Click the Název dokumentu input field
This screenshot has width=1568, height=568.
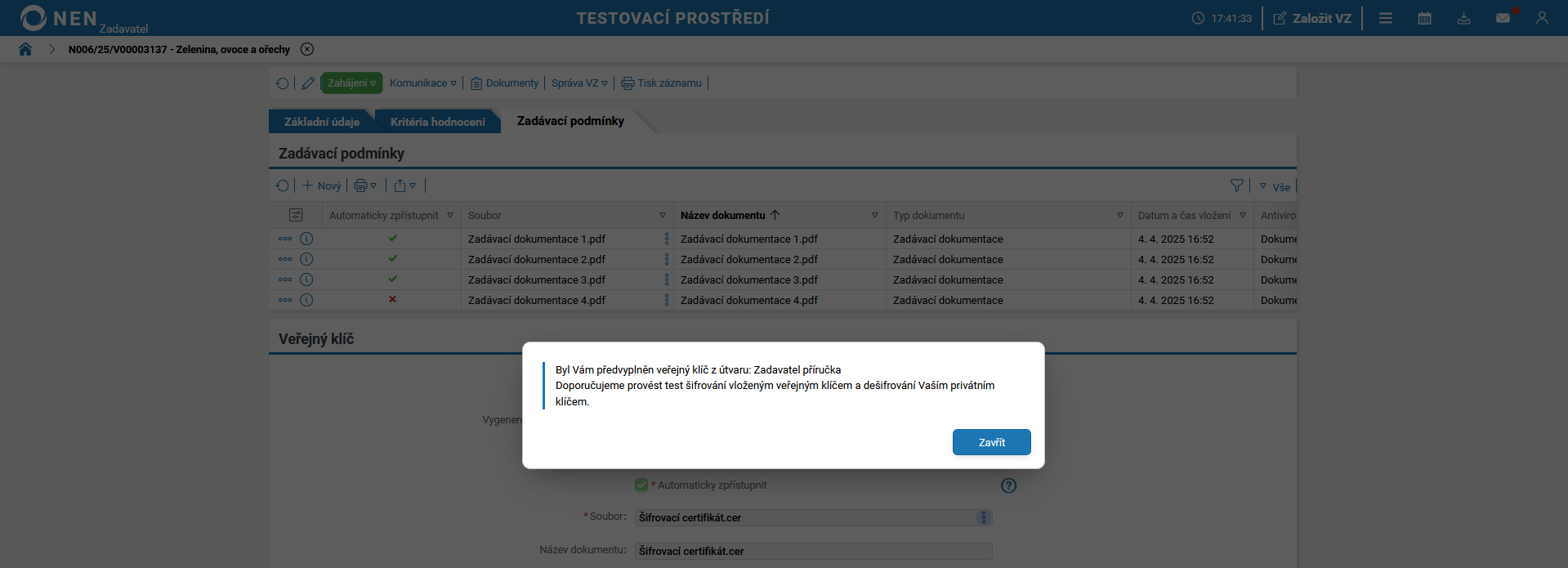(x=814, y=551)
